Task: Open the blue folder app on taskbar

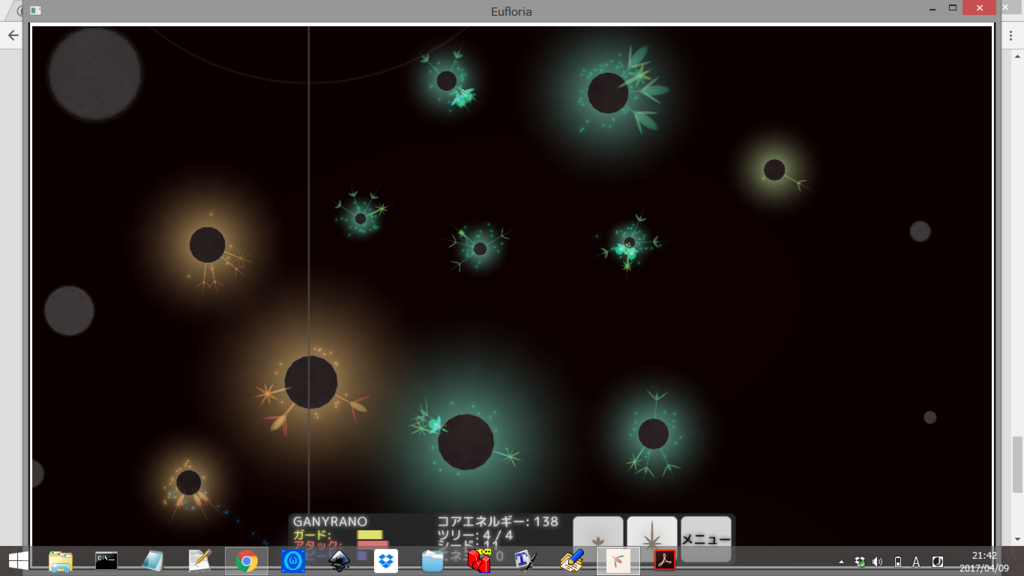Action: (432, 561)
